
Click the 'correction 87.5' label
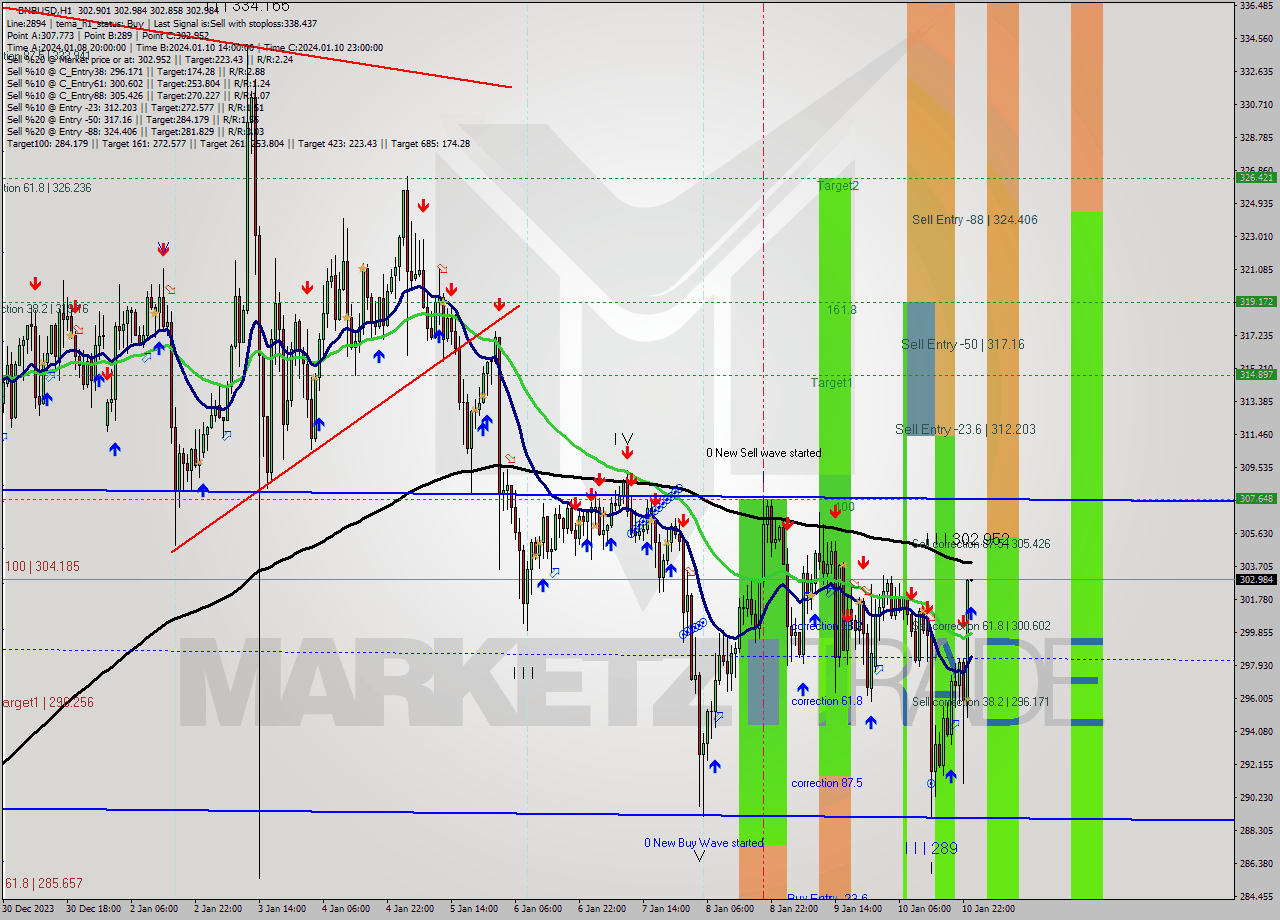pyautogui.click(x=826, y=783)
